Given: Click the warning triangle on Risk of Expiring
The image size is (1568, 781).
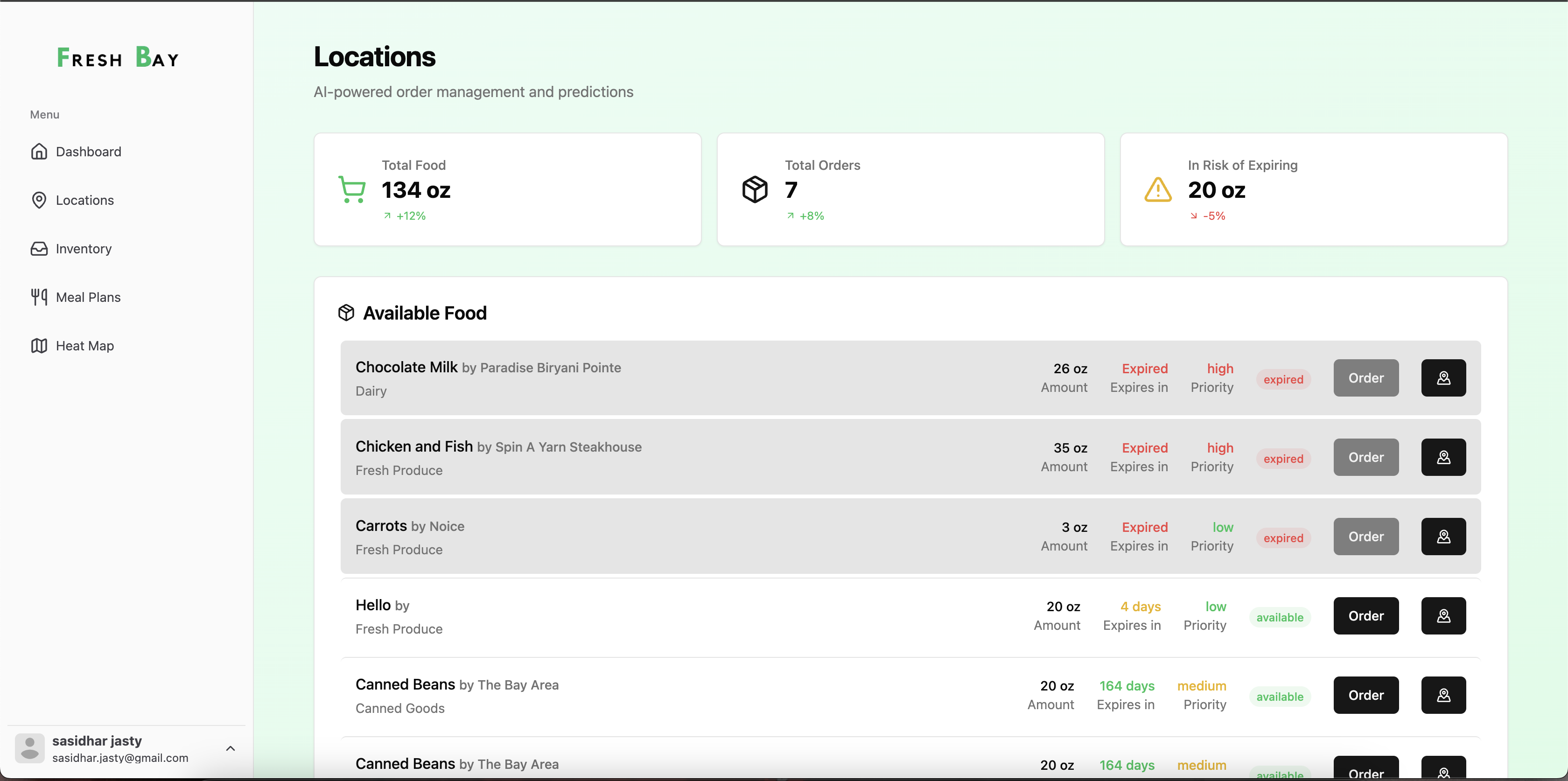Looking at the screenshot, I should pos(1157,189).
